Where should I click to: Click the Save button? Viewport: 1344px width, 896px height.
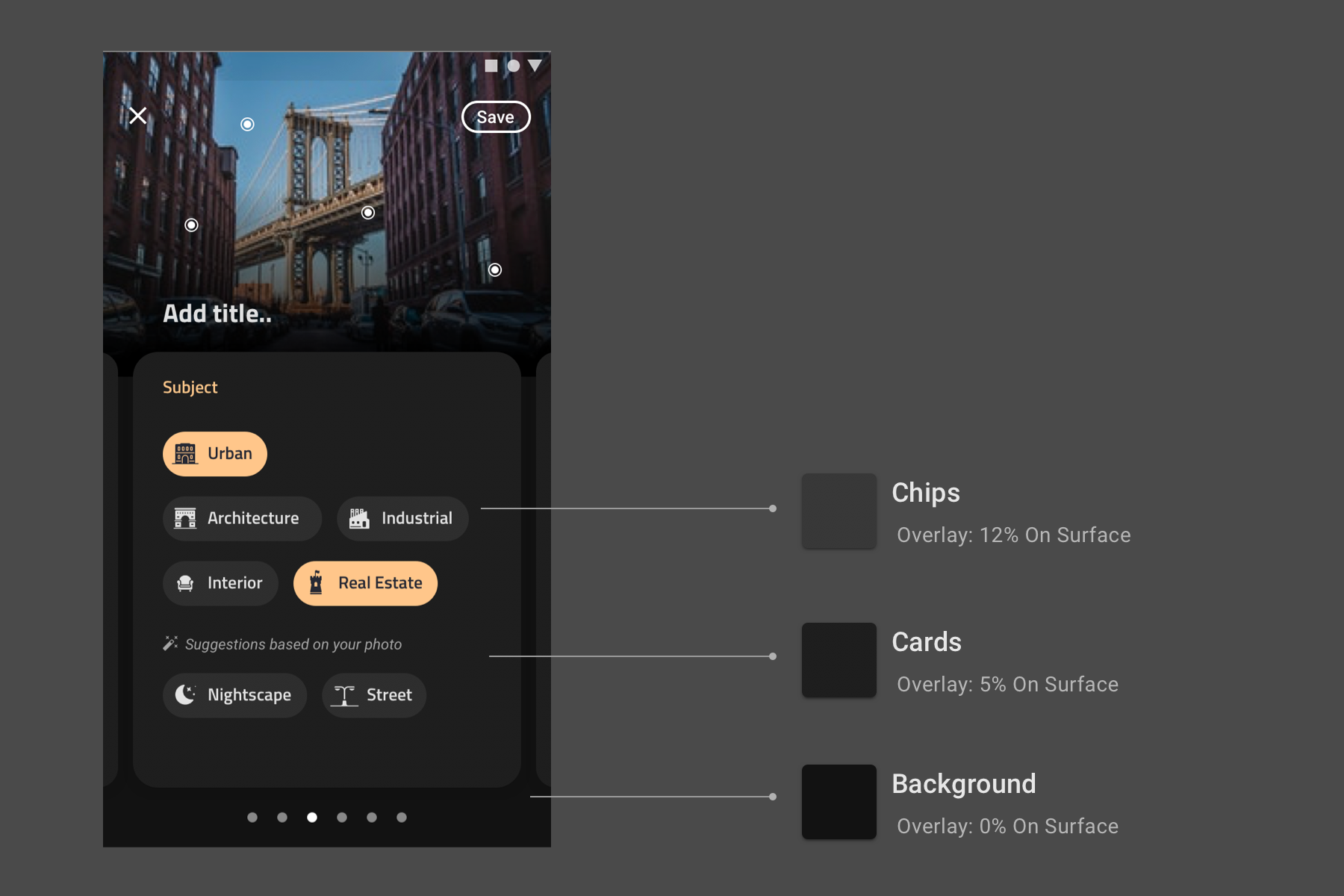coord(496,117)
